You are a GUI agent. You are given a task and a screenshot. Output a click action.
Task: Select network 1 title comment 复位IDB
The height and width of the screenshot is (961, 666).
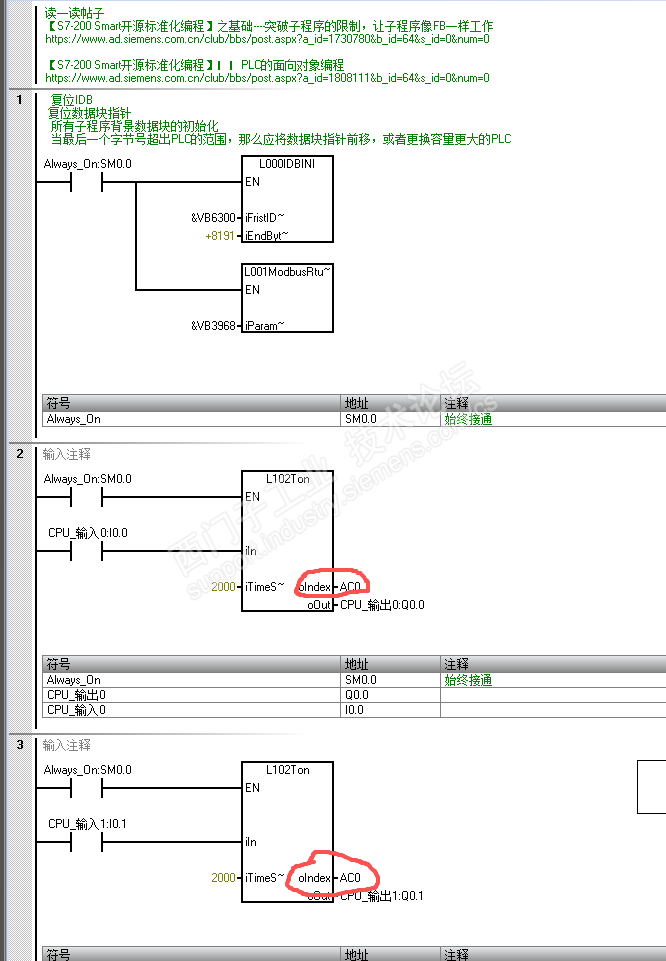coord(71,100)
